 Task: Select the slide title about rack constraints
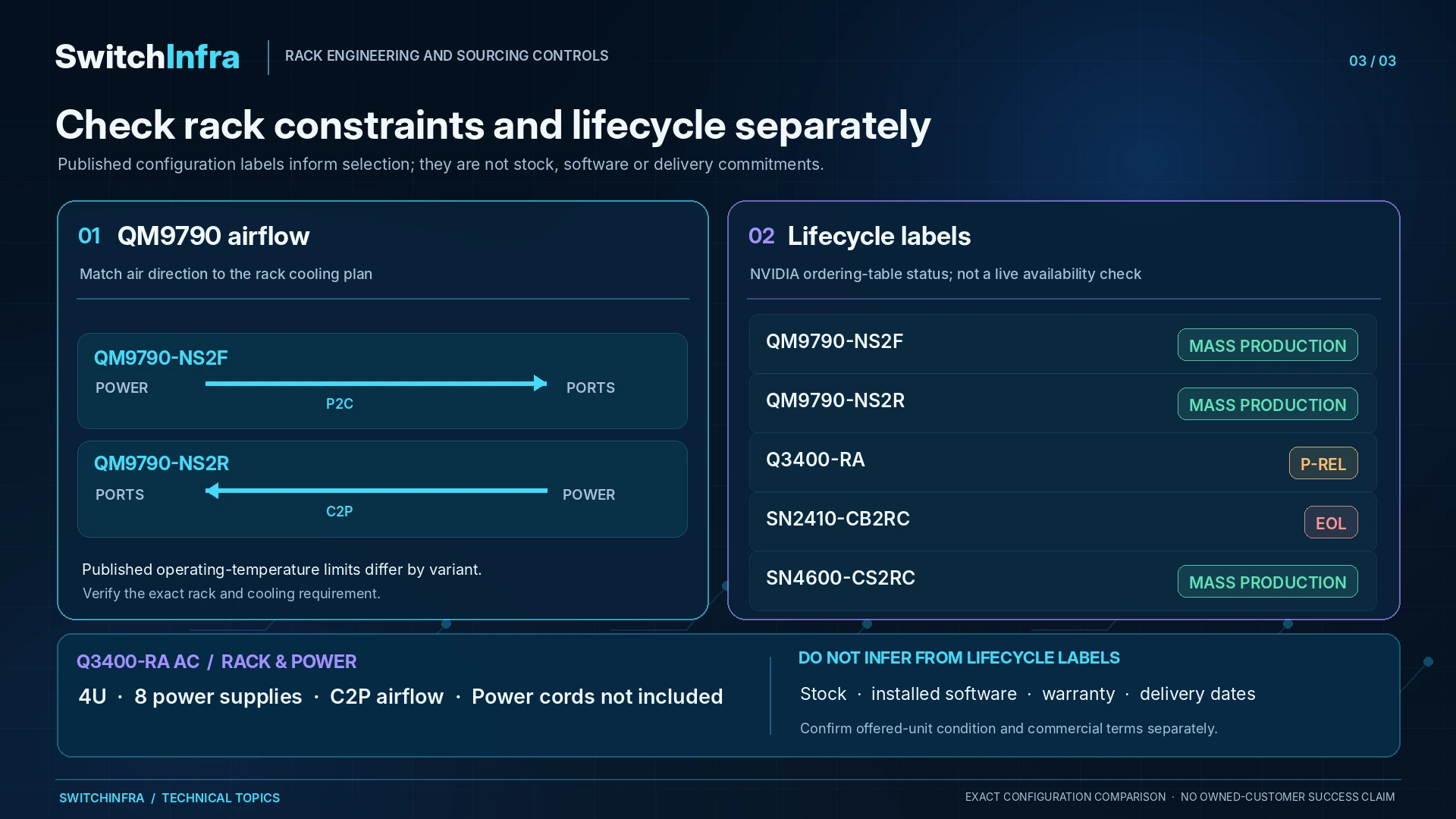(493, 125)
